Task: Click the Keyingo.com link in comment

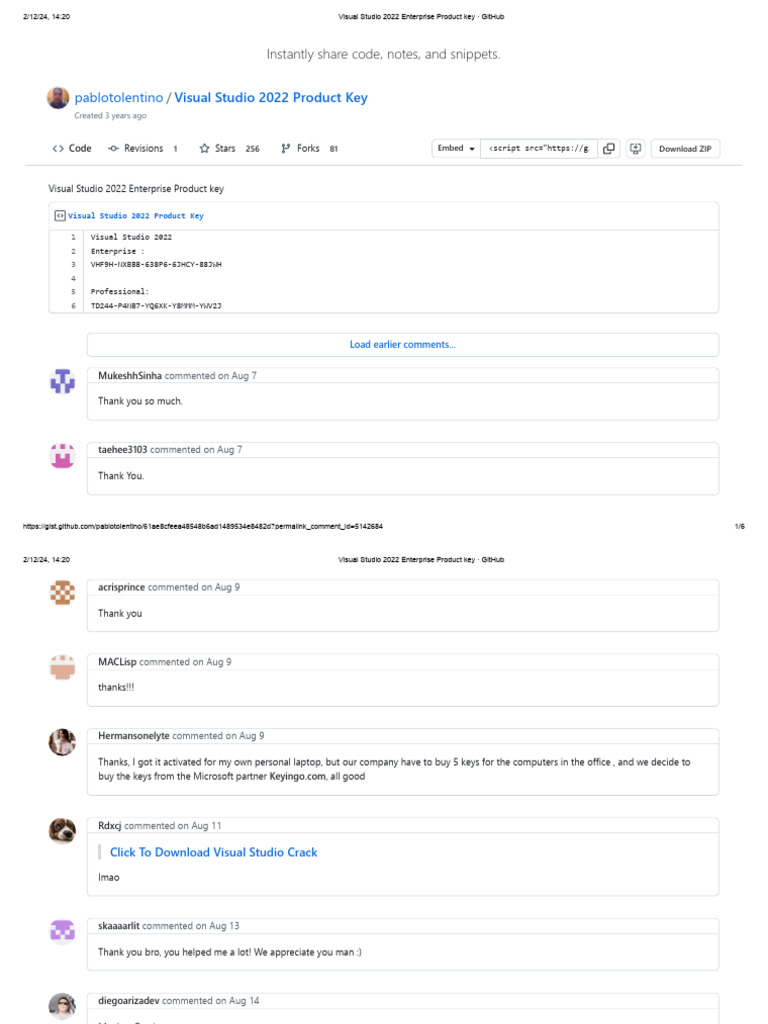Action: pyautogui.click(x=297, y=777)
